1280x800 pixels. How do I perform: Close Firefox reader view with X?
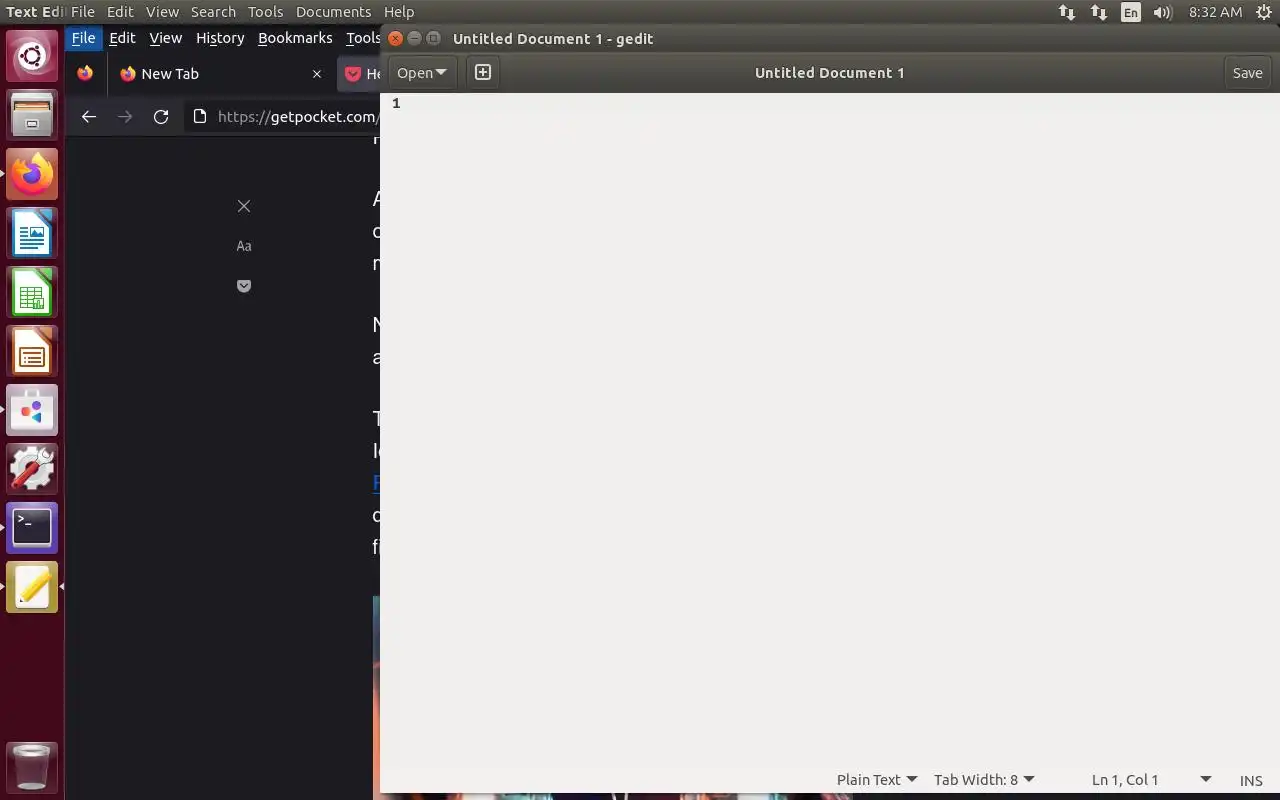point(244,206)
